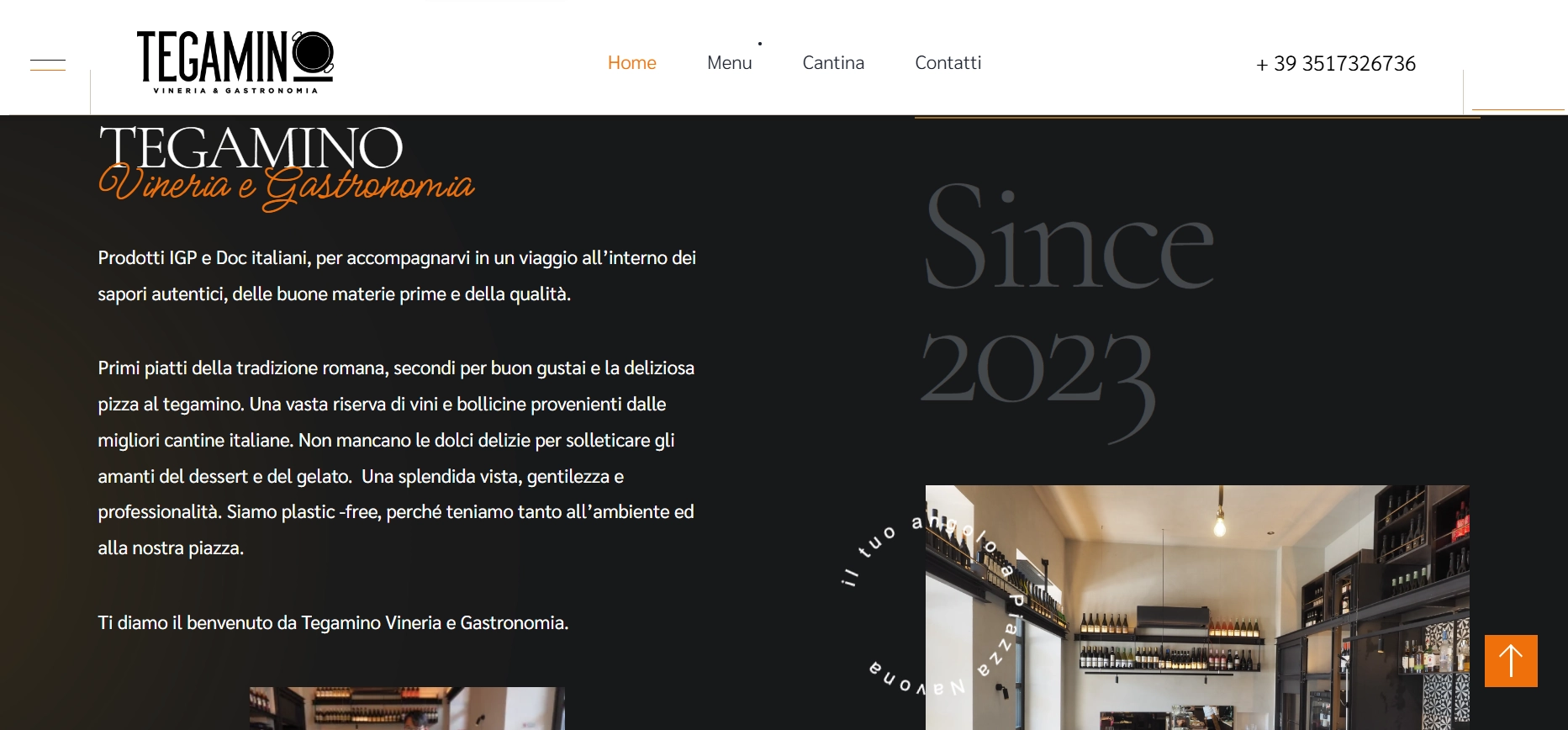Click the Primi piatti della tradizione paragraph
Image resolution: width=1568 pixels, height=730 pixels.
(x=396, y=458)
